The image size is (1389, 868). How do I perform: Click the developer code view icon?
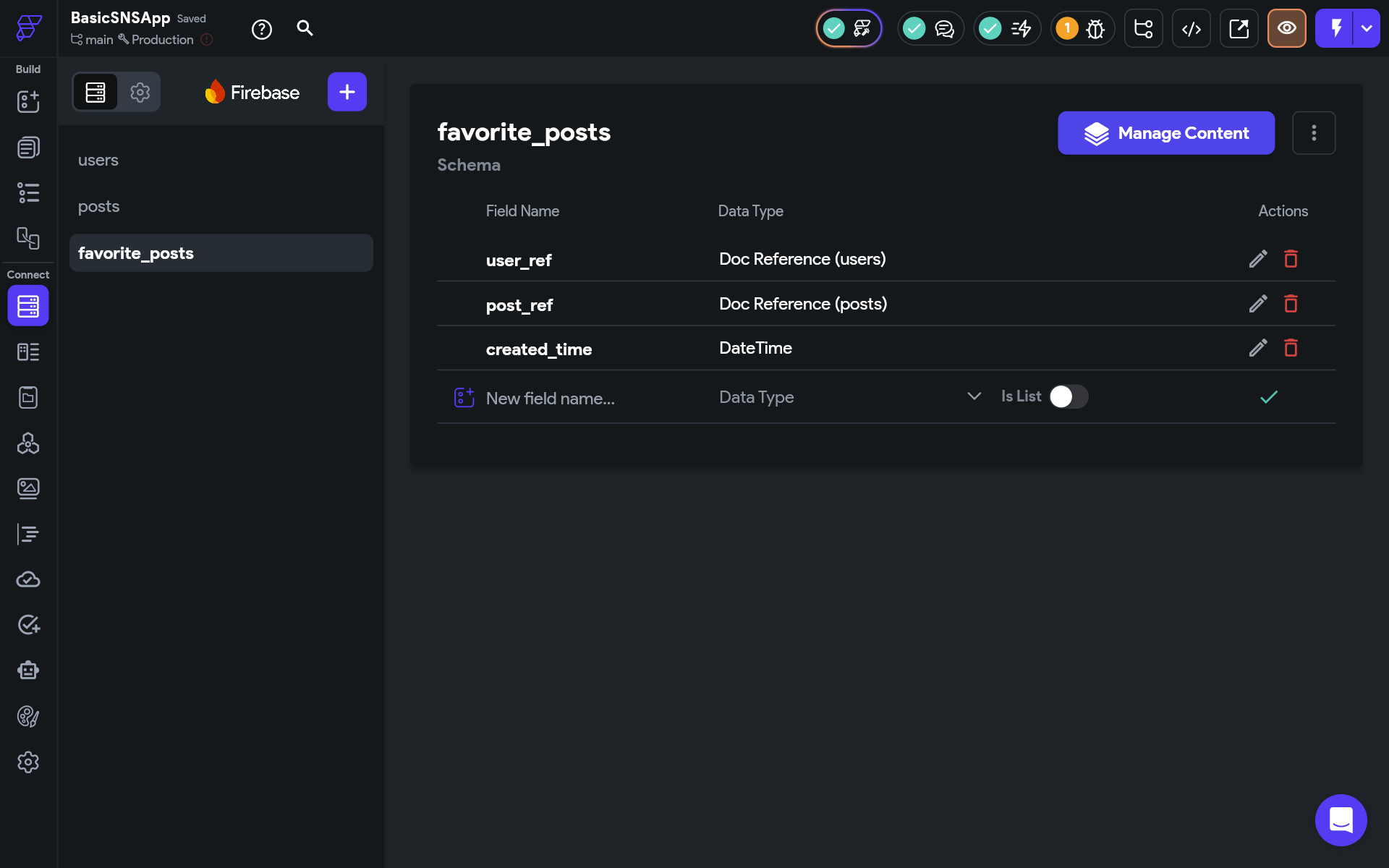click(1191, 29)
